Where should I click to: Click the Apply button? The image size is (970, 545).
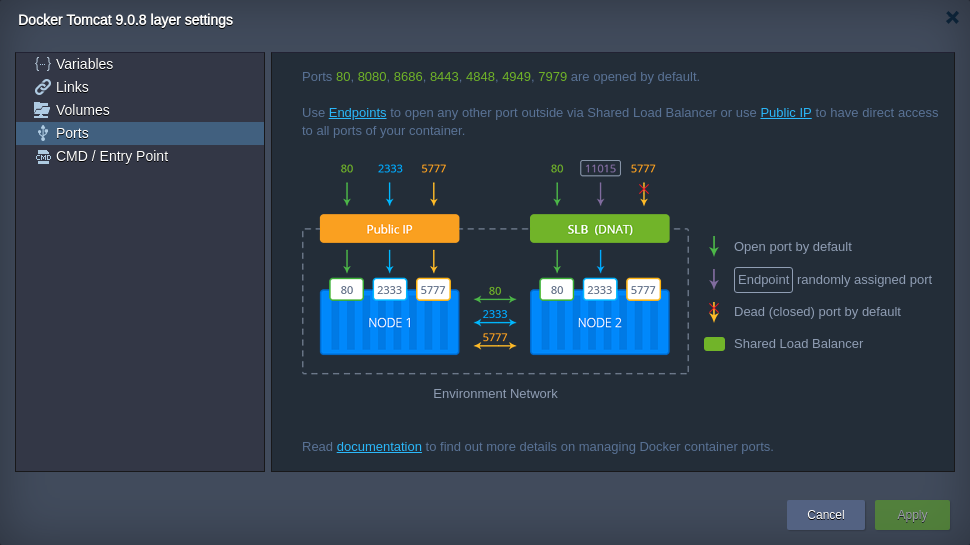[x=912, y=515]
